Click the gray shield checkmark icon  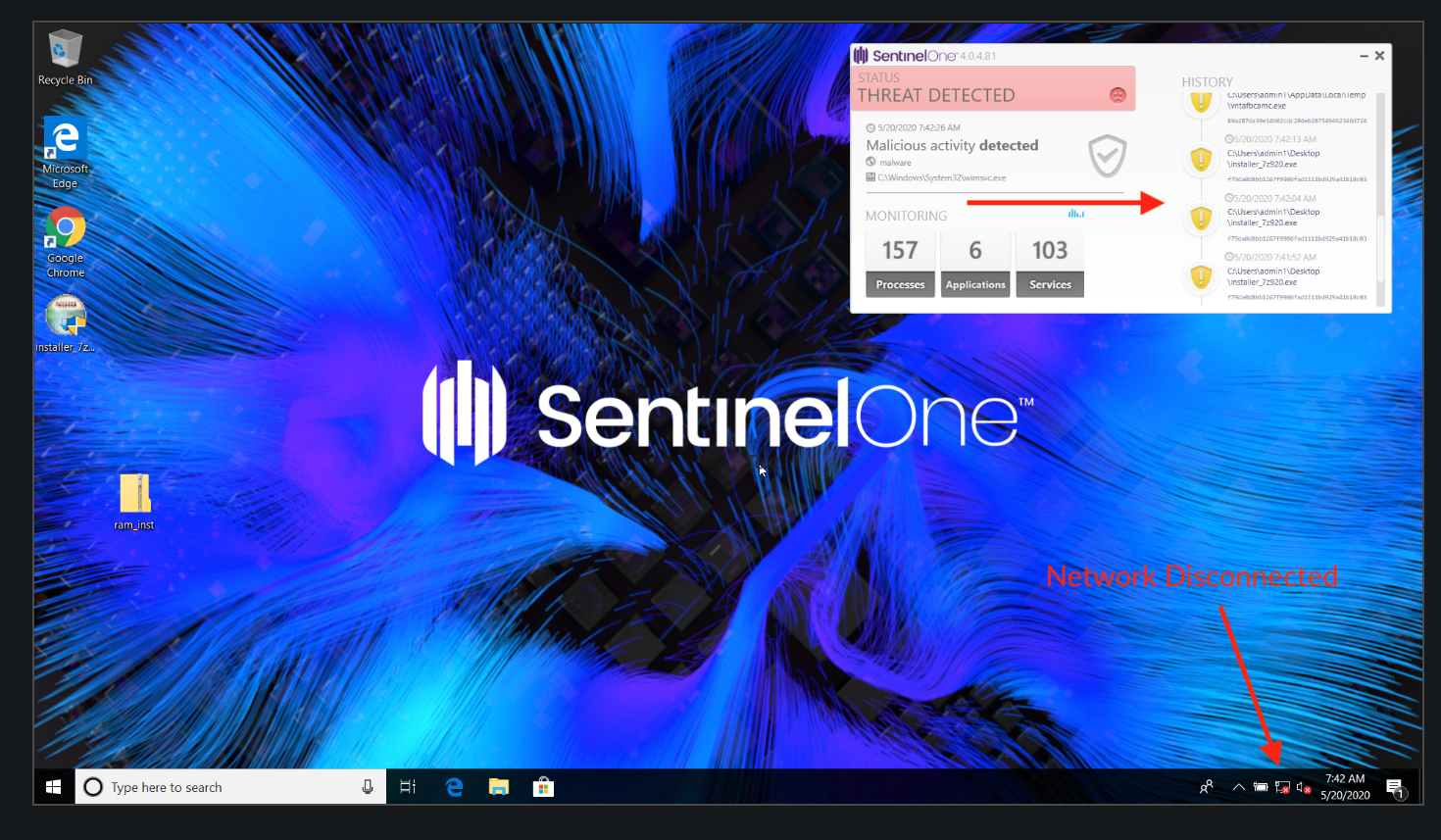pos(1107,156)
